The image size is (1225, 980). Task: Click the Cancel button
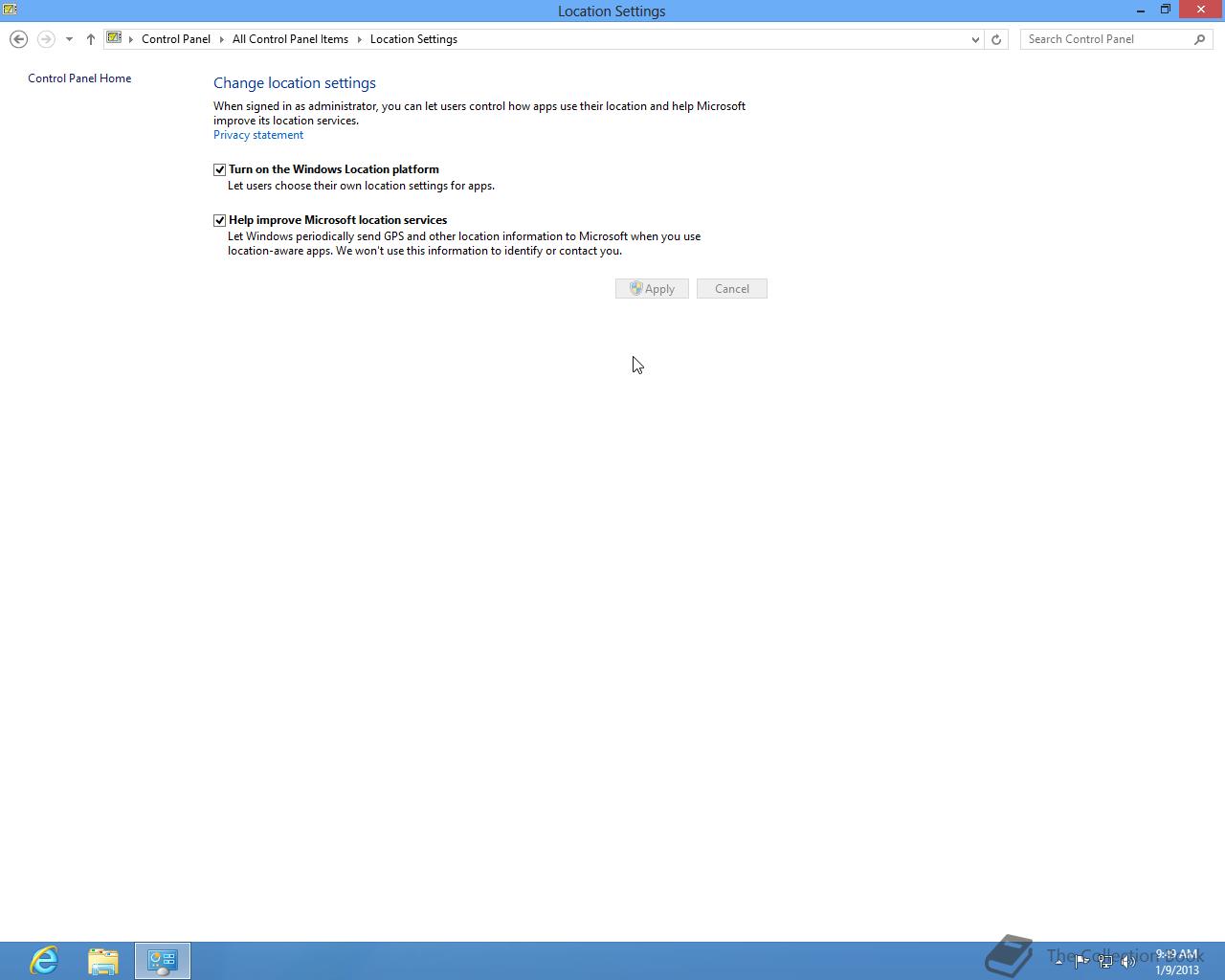click(732, 288)
